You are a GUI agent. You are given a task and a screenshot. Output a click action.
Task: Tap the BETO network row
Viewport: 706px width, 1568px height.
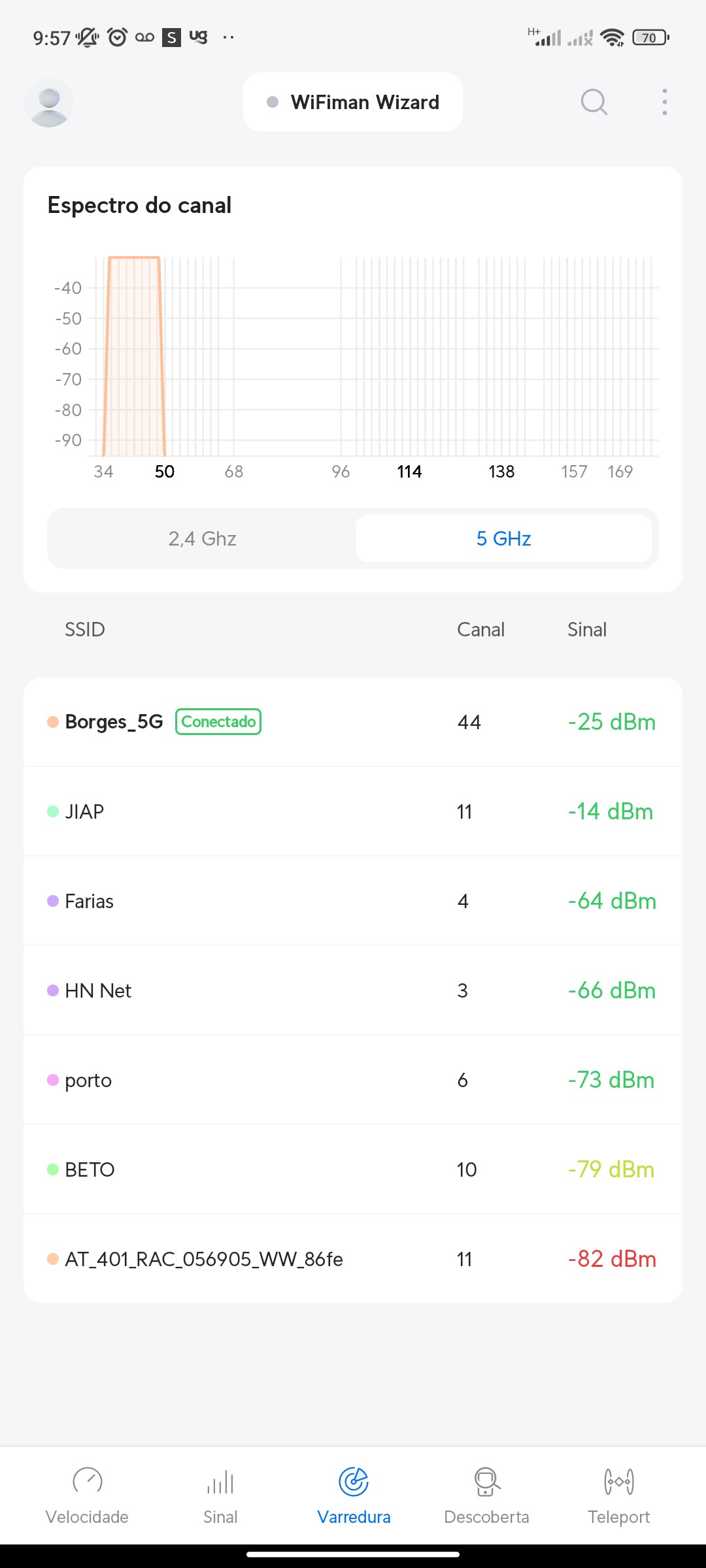pyautogui.click(x=353, y=1169)
